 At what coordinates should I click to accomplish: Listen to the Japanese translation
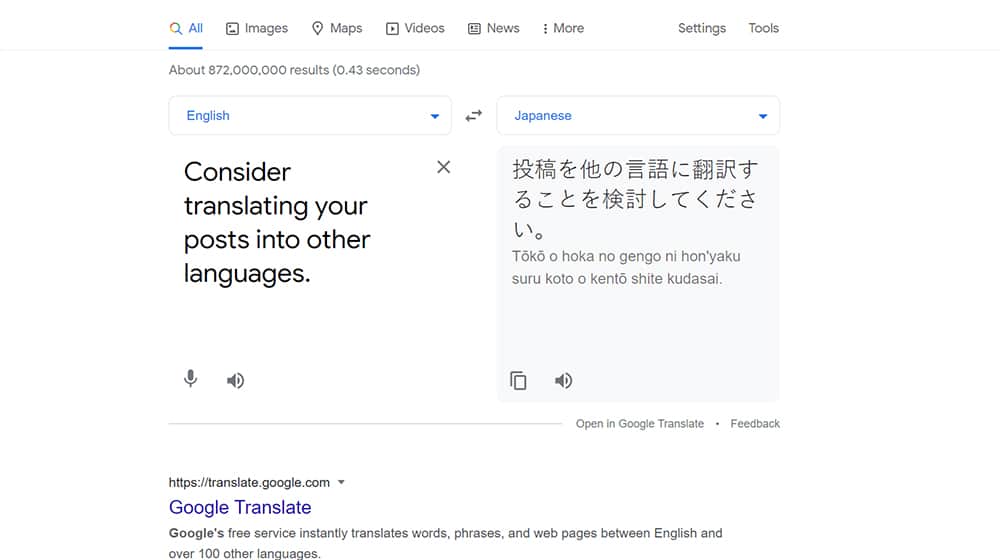click(x=563, y=380)
